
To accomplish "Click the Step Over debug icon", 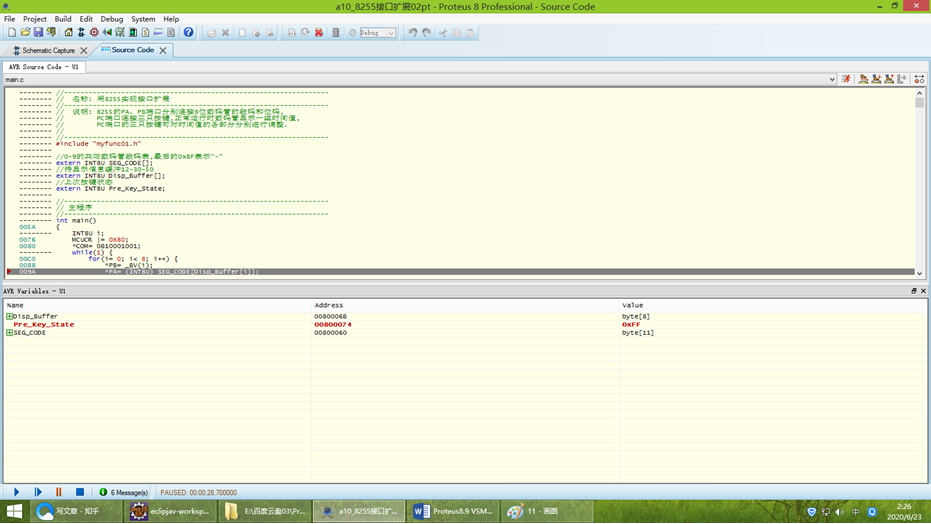I will (863, 79).
